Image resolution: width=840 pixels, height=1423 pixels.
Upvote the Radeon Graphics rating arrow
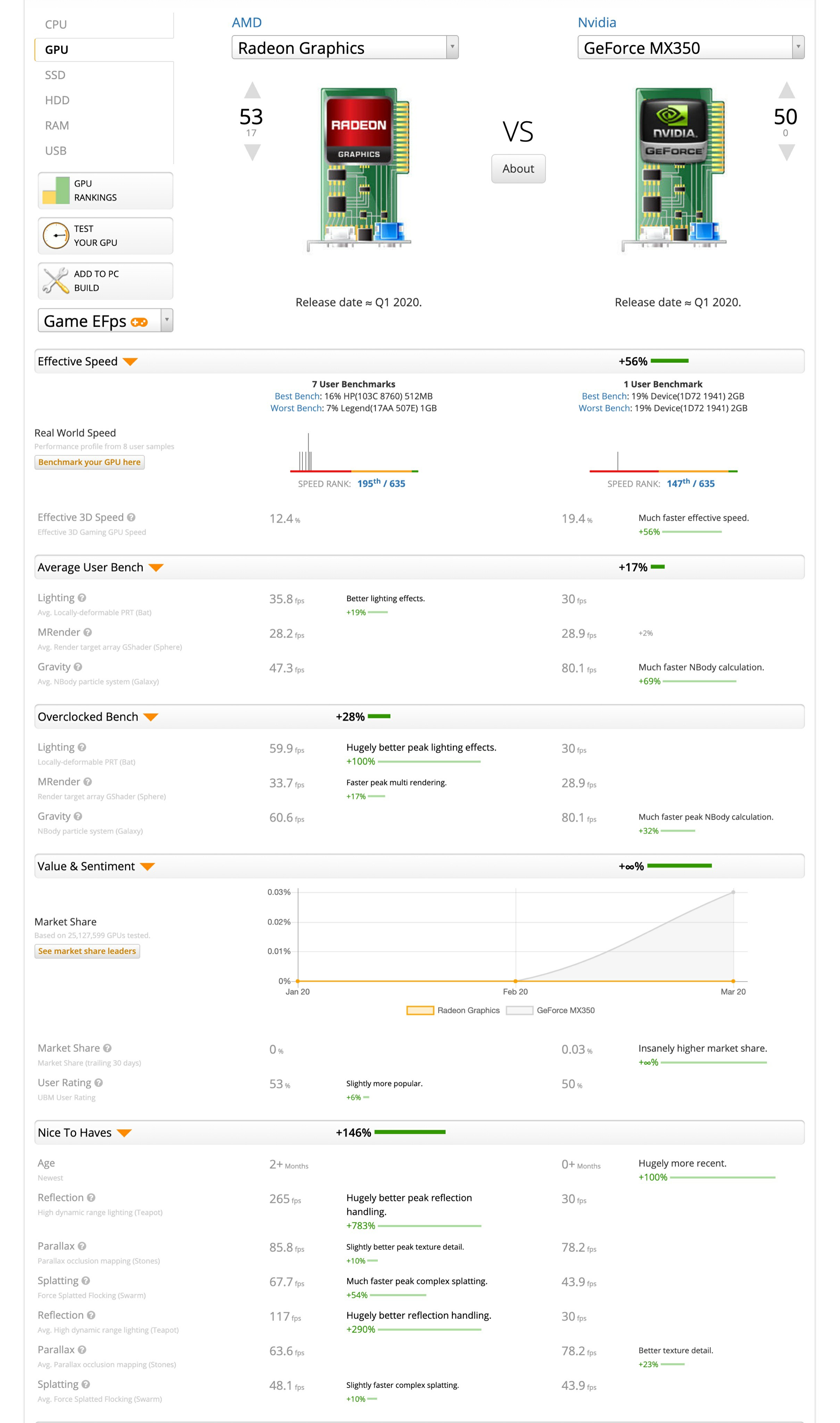252,90
